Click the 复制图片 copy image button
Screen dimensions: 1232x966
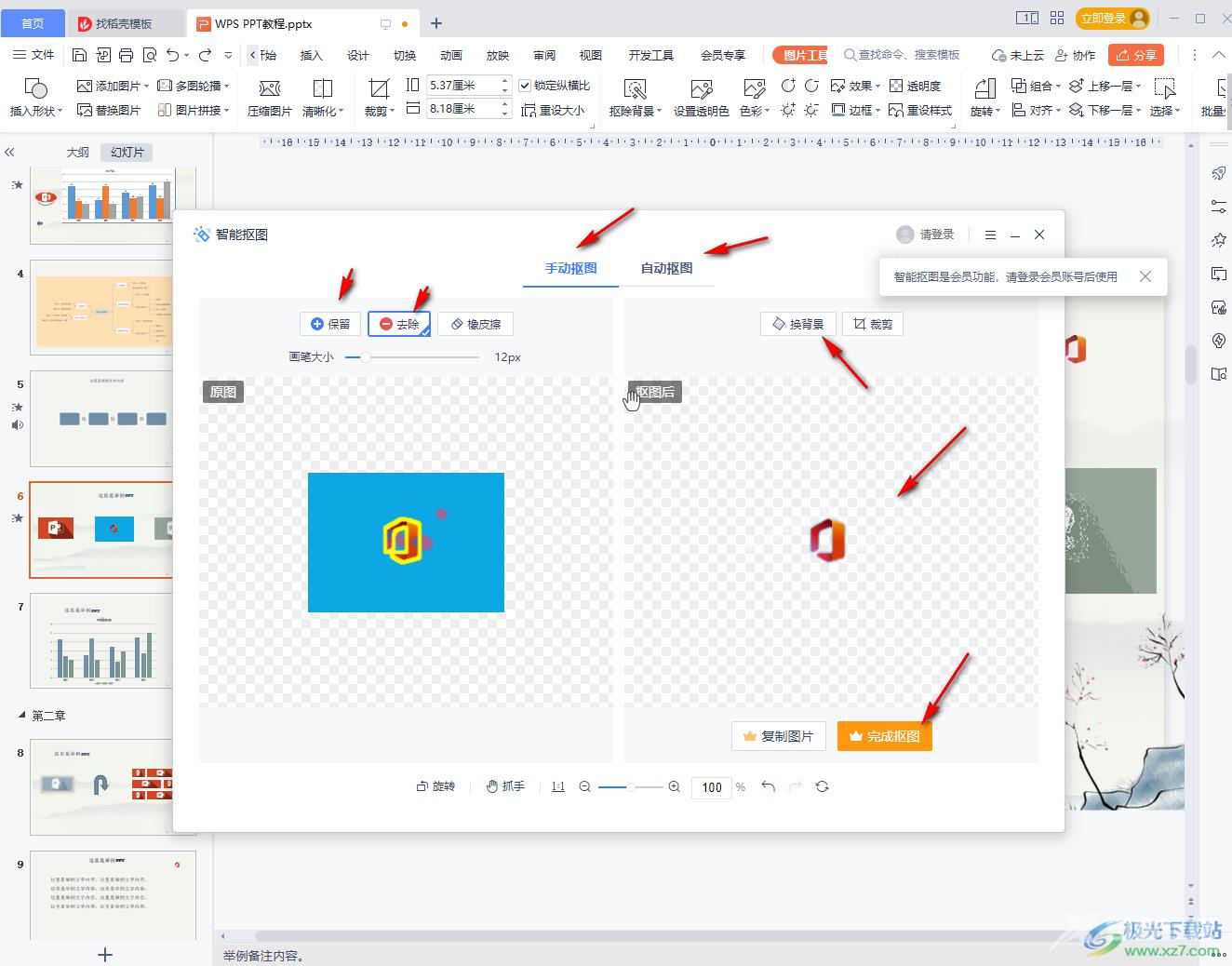(x=779, y=736)
